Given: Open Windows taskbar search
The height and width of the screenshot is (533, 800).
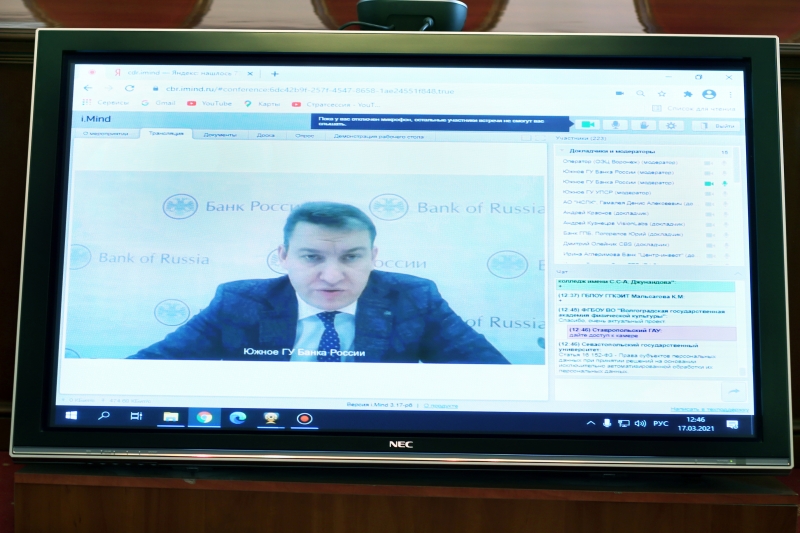Looking at the screenshot, I should (x=104, y=416).
